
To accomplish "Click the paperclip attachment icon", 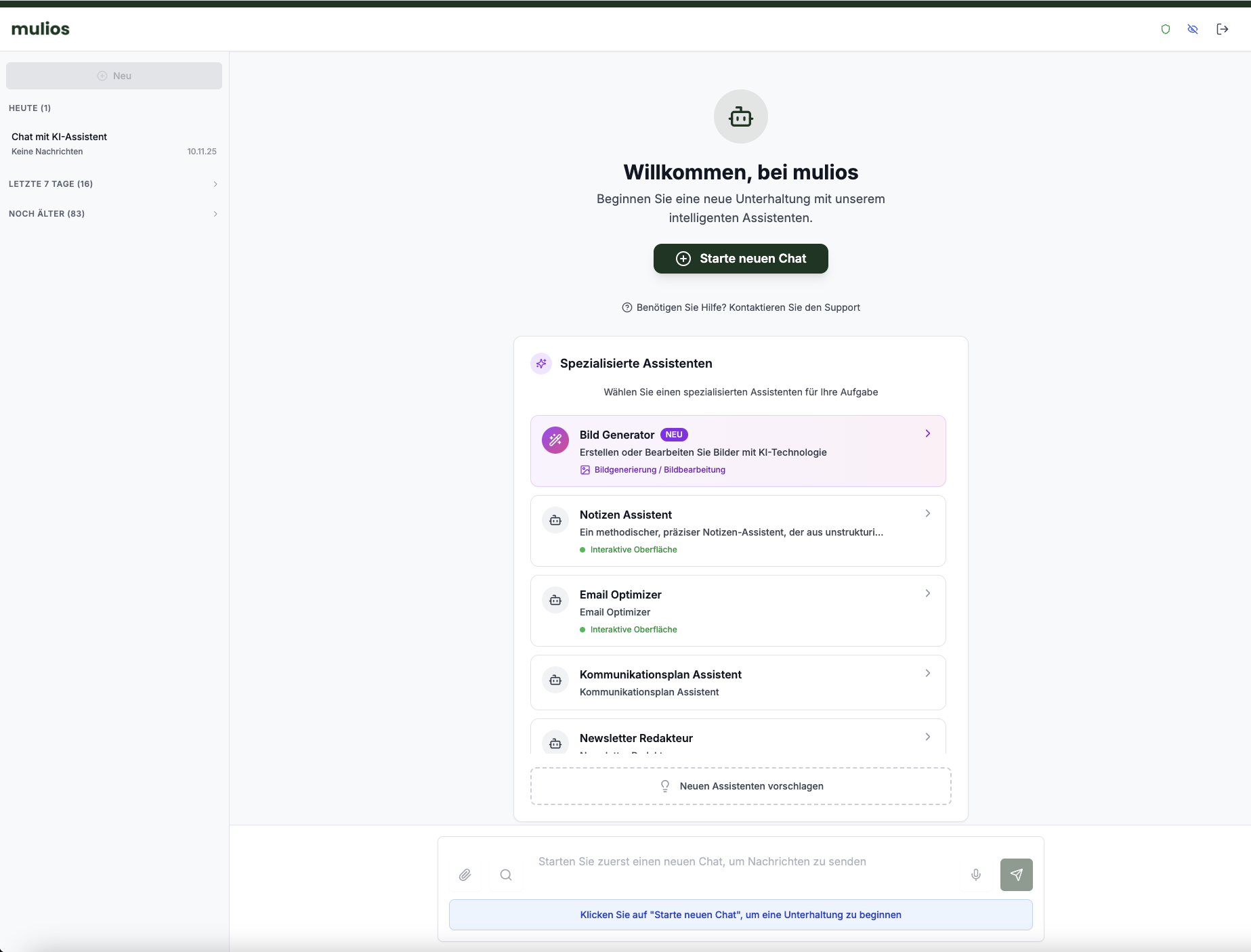I will tap(465, 875).
